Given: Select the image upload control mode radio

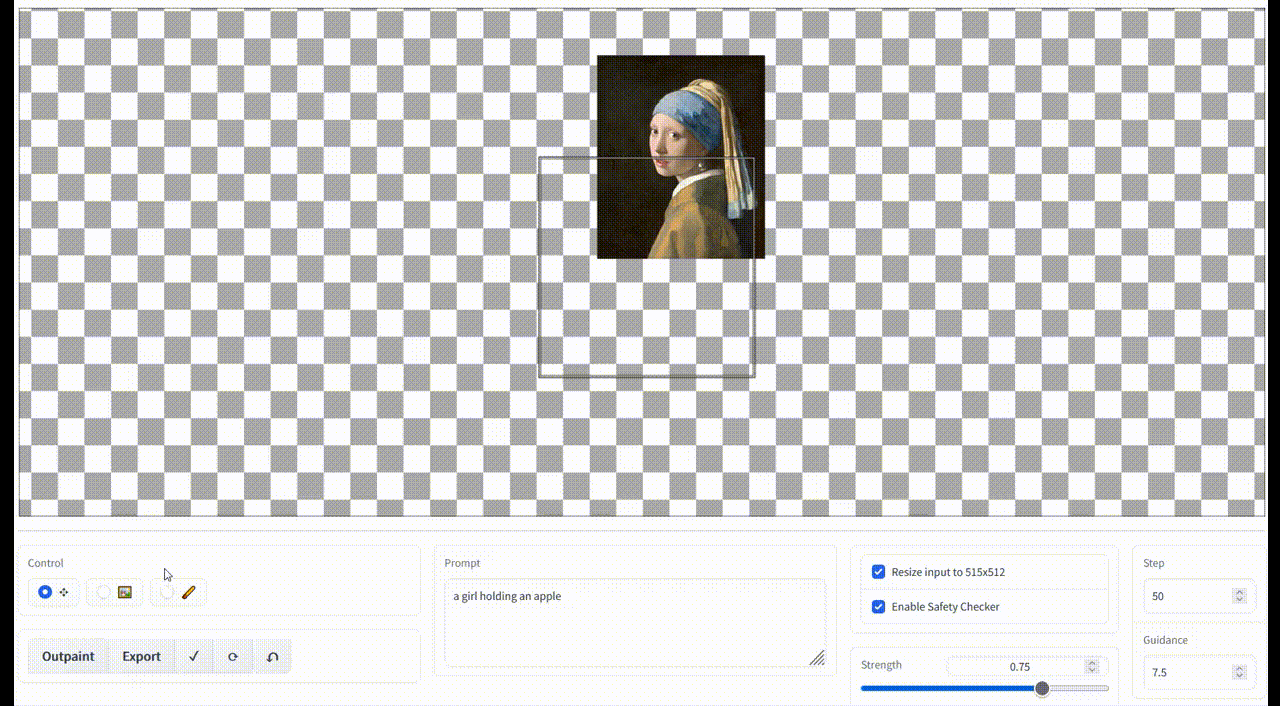Looking at the screenshot, I should (x=104, y=592).
